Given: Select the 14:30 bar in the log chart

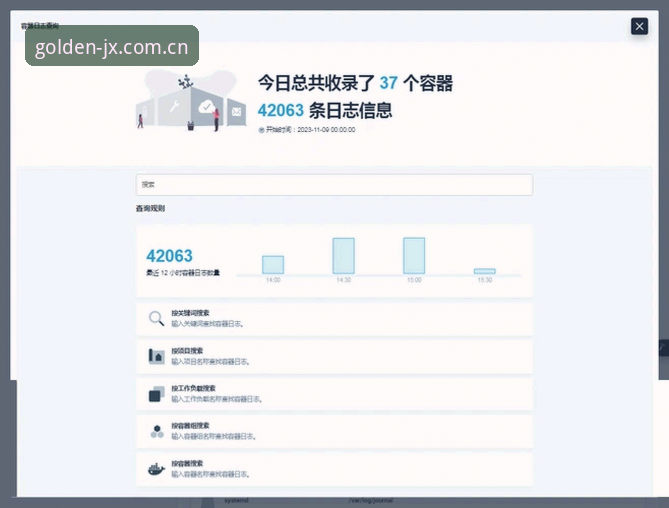Looking at the screenshot, I should click(343, 256).
